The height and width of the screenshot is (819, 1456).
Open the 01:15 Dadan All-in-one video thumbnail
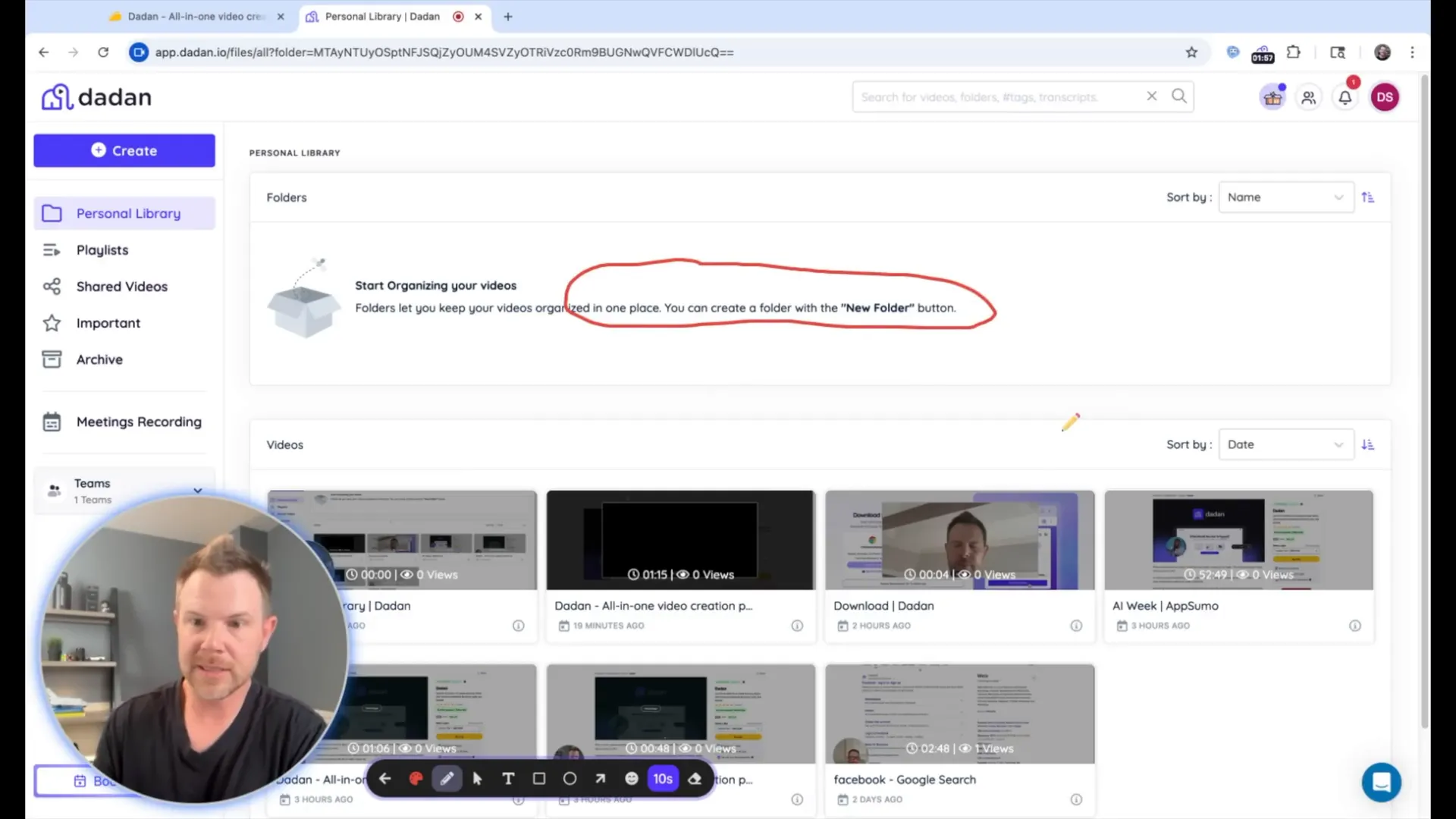coord(681,540)
